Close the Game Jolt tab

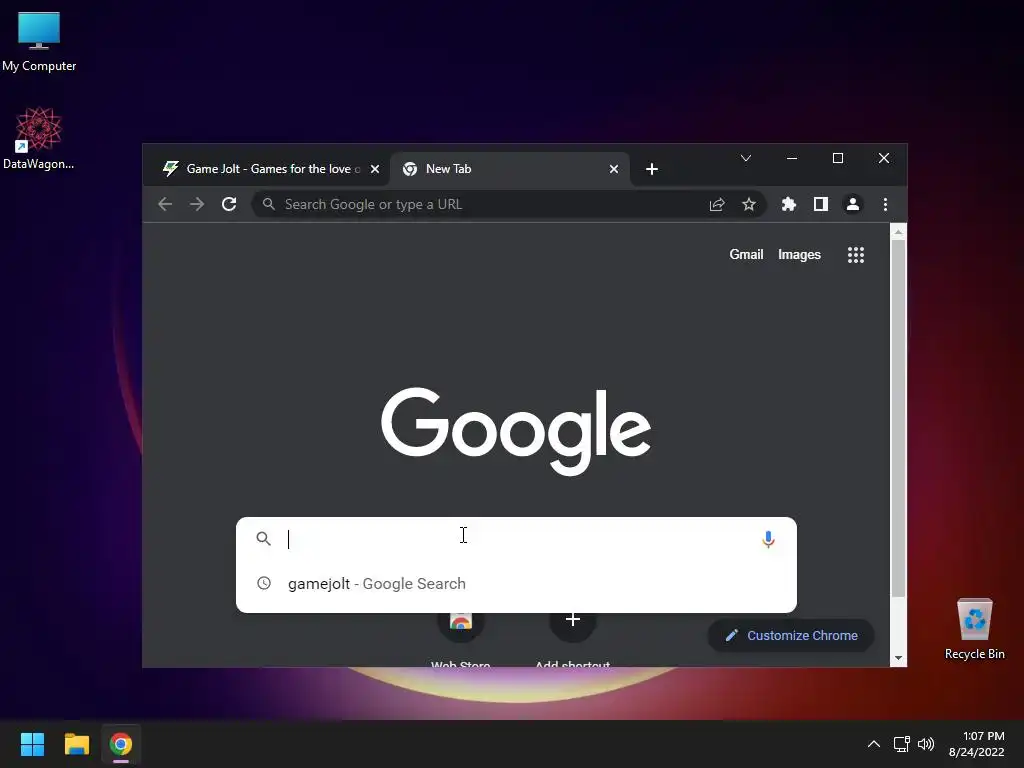[x=375, y=169]
